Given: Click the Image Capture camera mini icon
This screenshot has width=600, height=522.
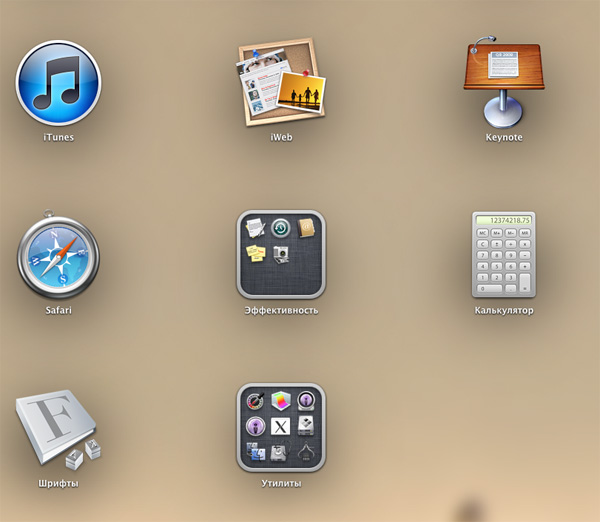Looking at the screenshot, I should coord(281,254).
